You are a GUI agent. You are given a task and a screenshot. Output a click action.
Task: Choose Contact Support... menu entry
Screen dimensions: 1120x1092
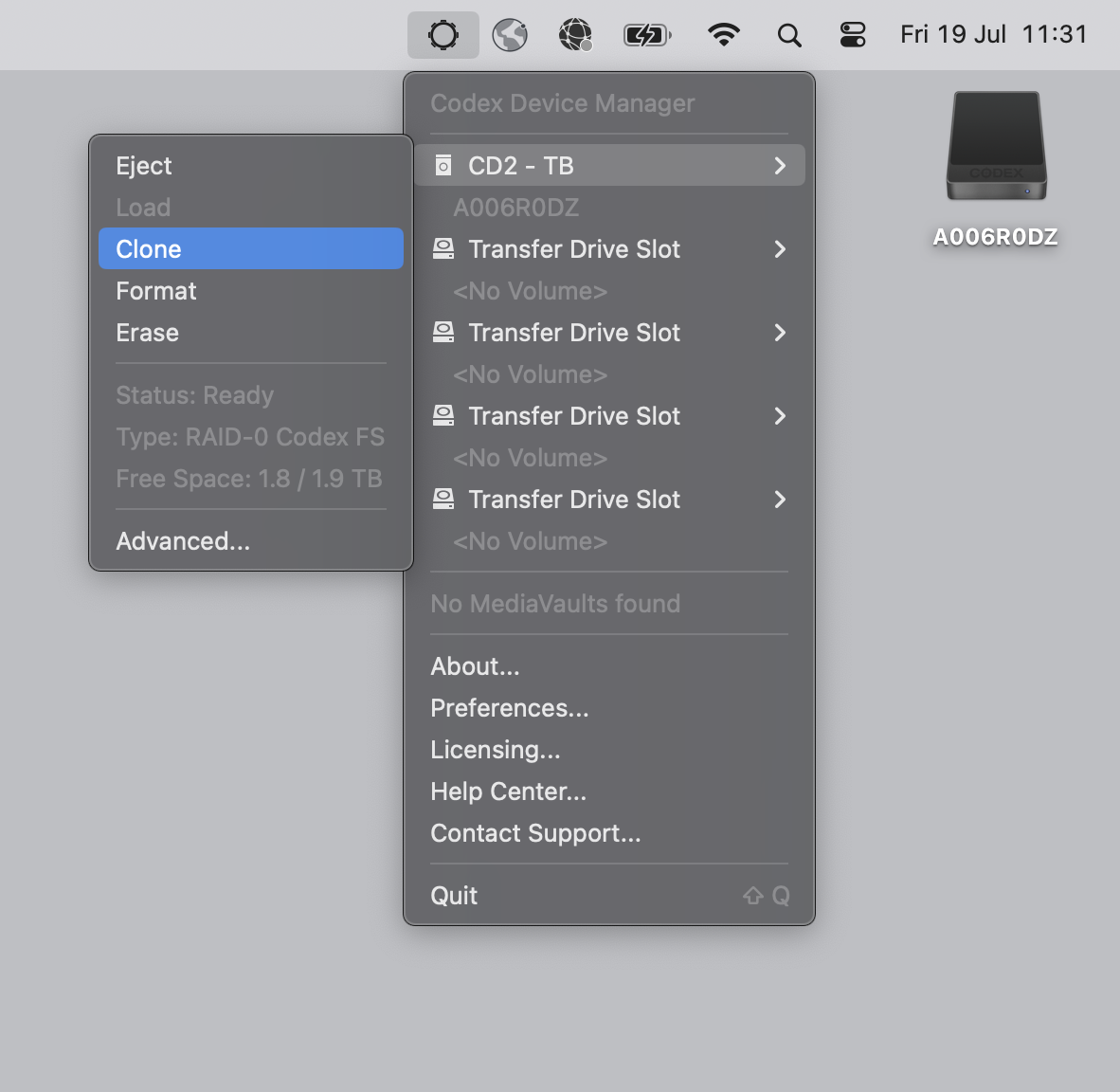point(609,833)
